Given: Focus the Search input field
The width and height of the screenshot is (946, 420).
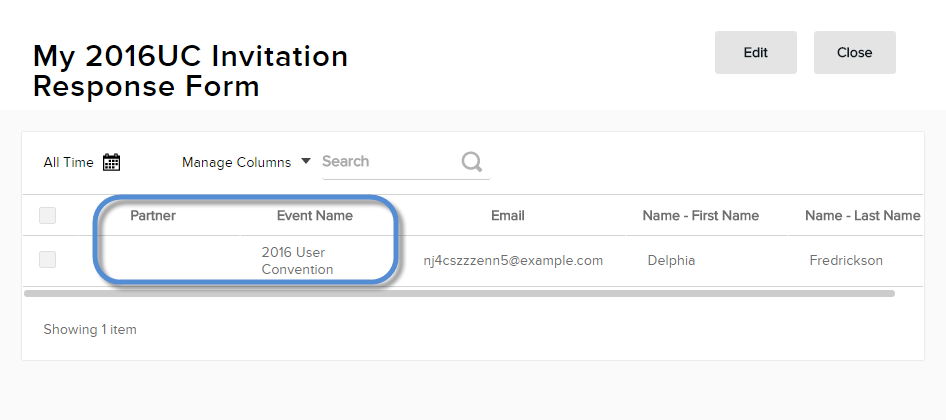Looking at the screenshot, I should pyautogui.click(x=388, y=162).
